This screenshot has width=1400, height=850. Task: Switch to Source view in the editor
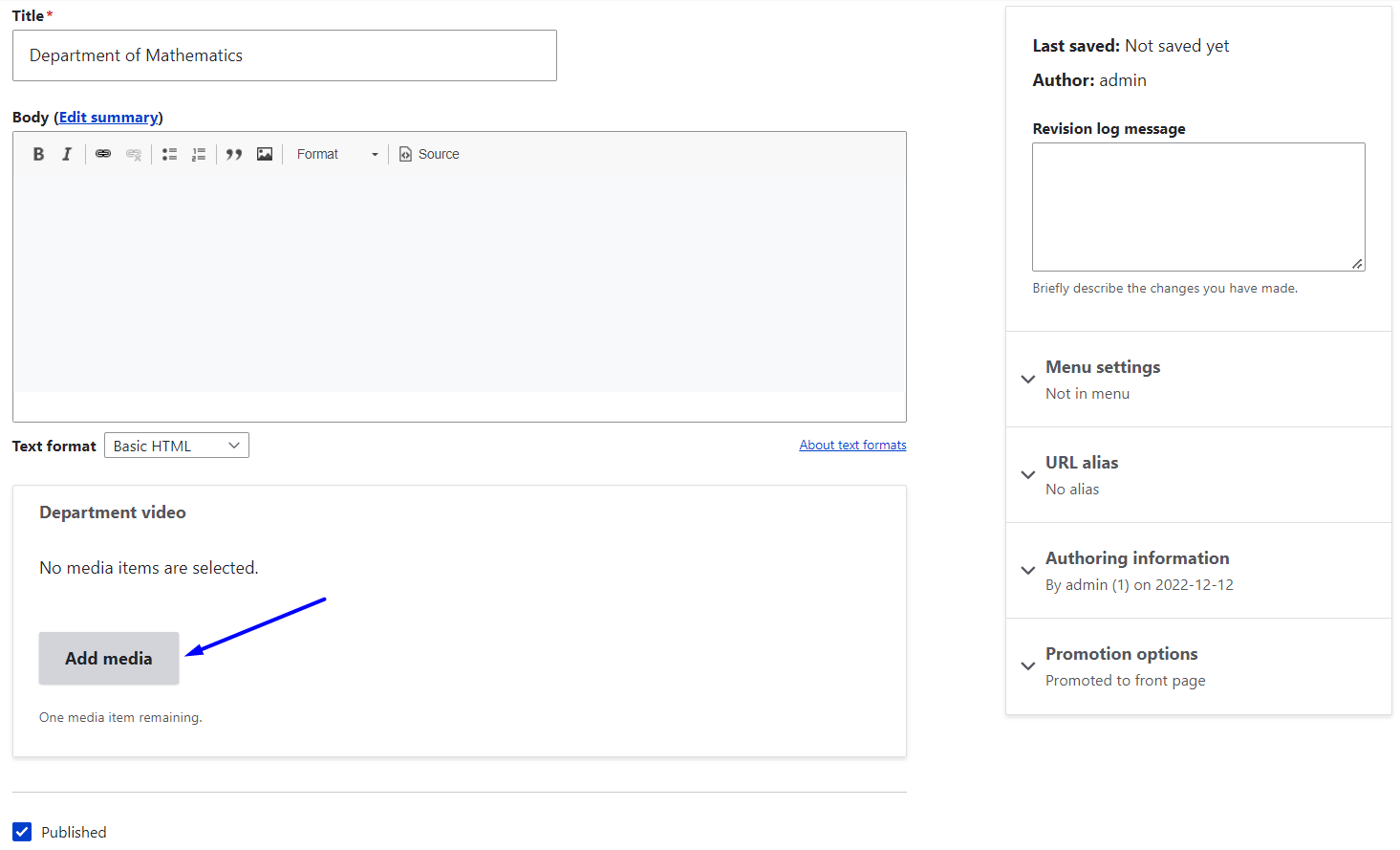(x=428, y=154)
